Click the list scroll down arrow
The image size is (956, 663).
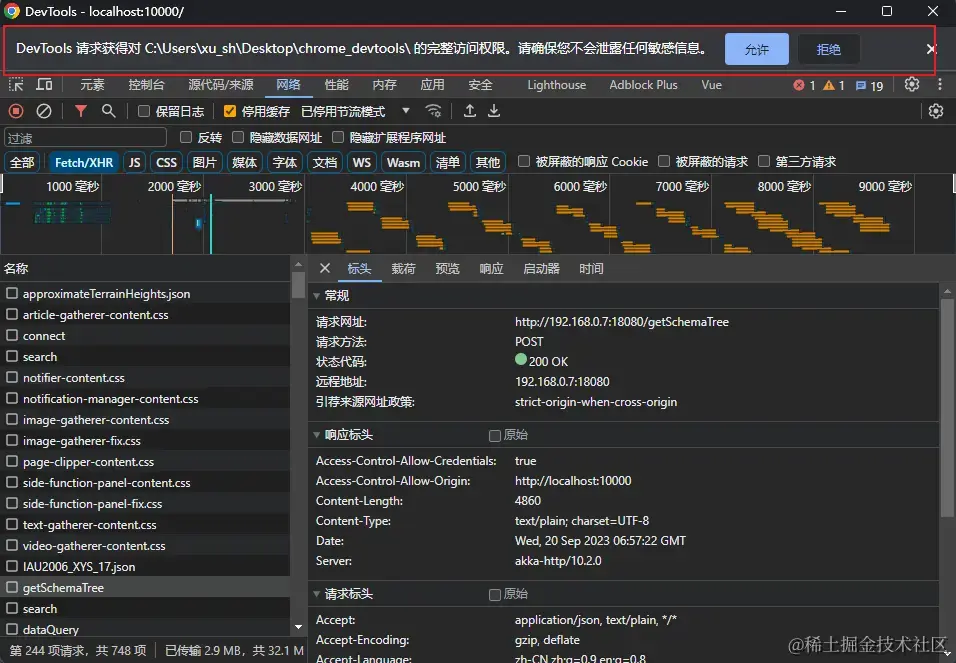(x=298, y=627)
